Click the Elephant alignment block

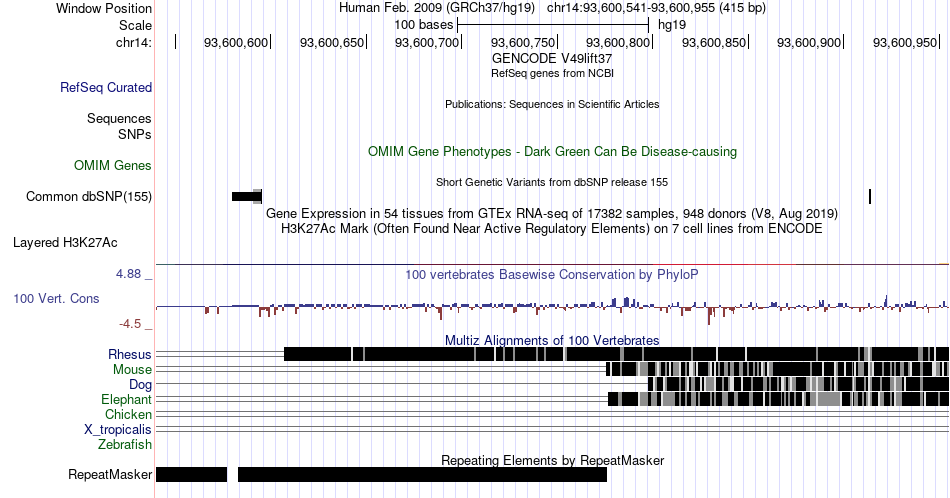pos(779,399)
